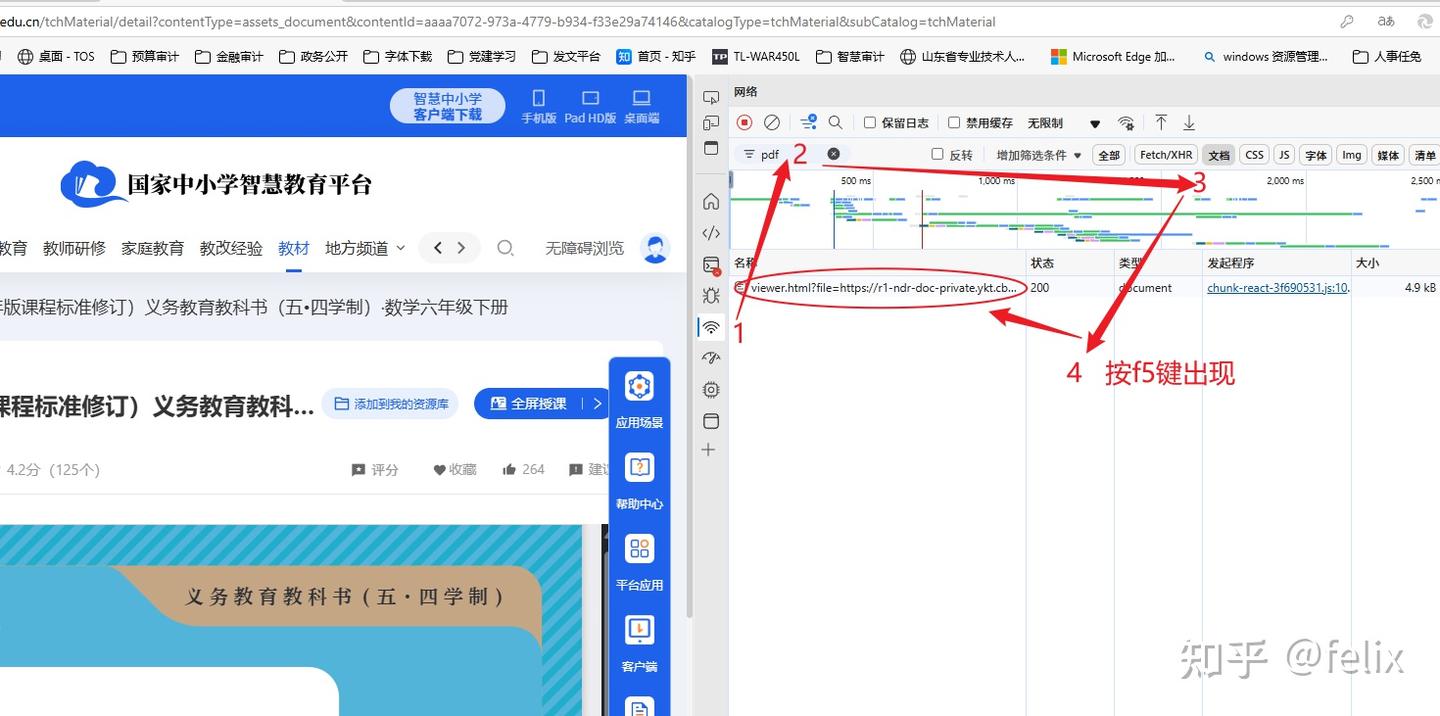Open the Memory panel chip icon

click(711, 389)
